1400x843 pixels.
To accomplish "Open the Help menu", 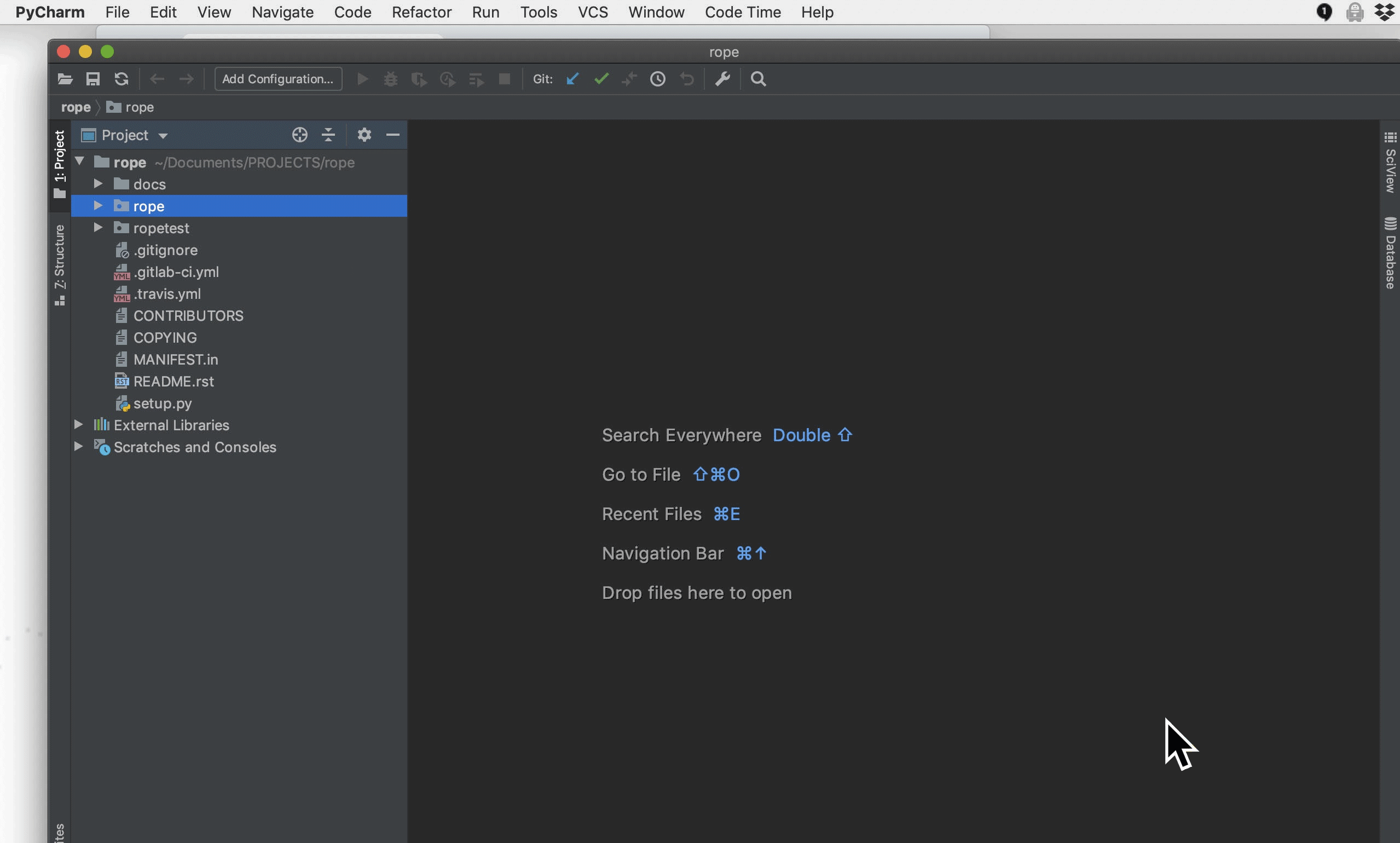I will pyautogui.click(x=817, y=12).
